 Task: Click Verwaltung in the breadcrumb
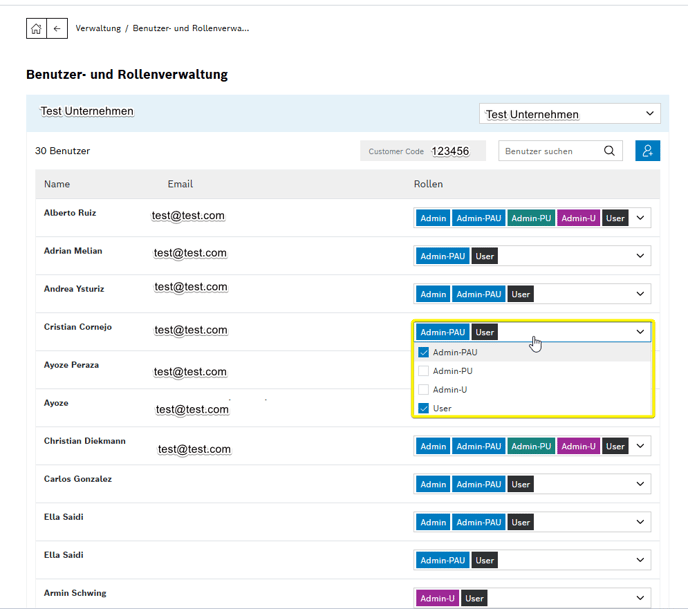click(98, 29)
